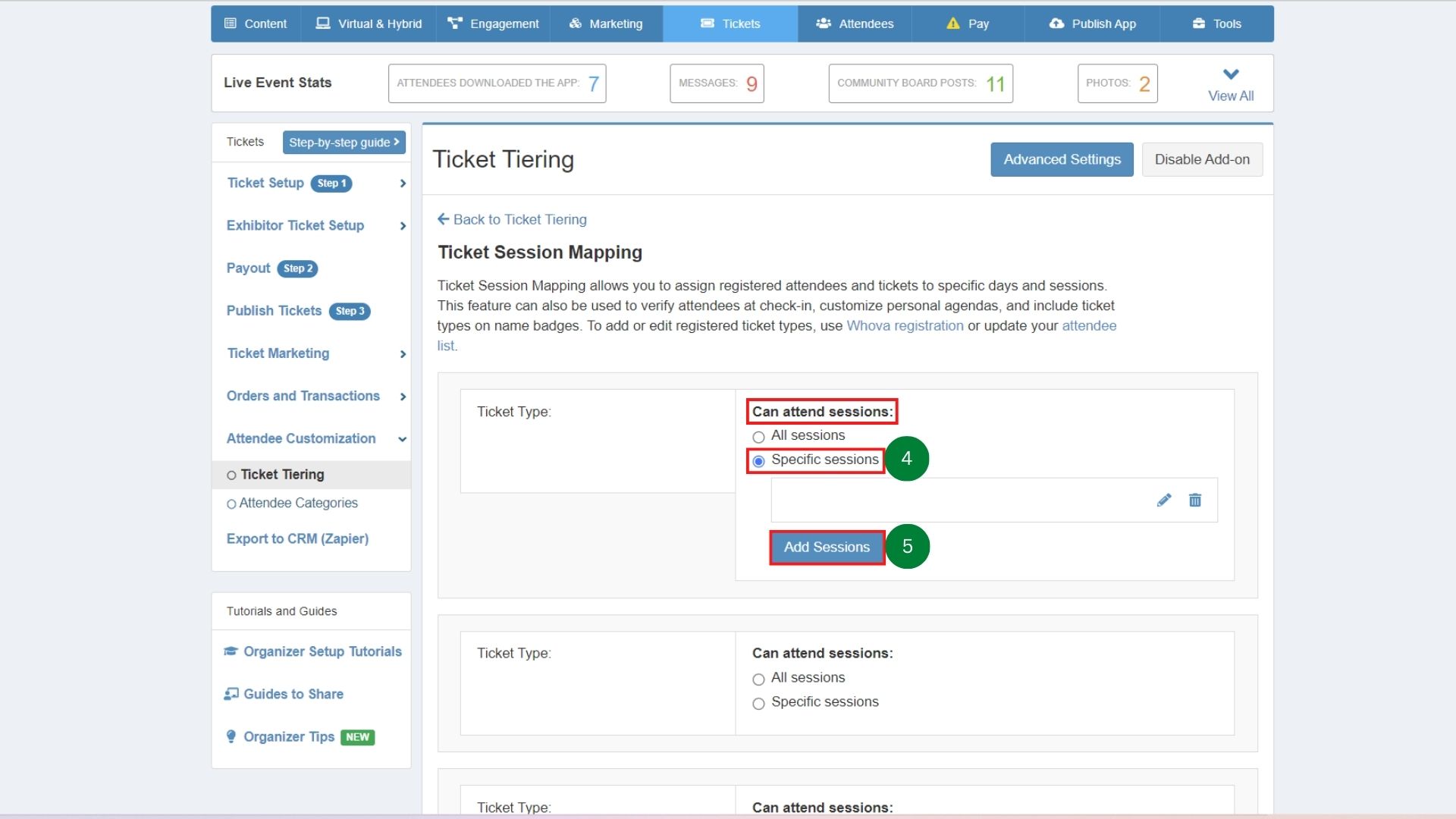Open the Content tab
This screenshot has height=819, width=1456.
[256, 24]
